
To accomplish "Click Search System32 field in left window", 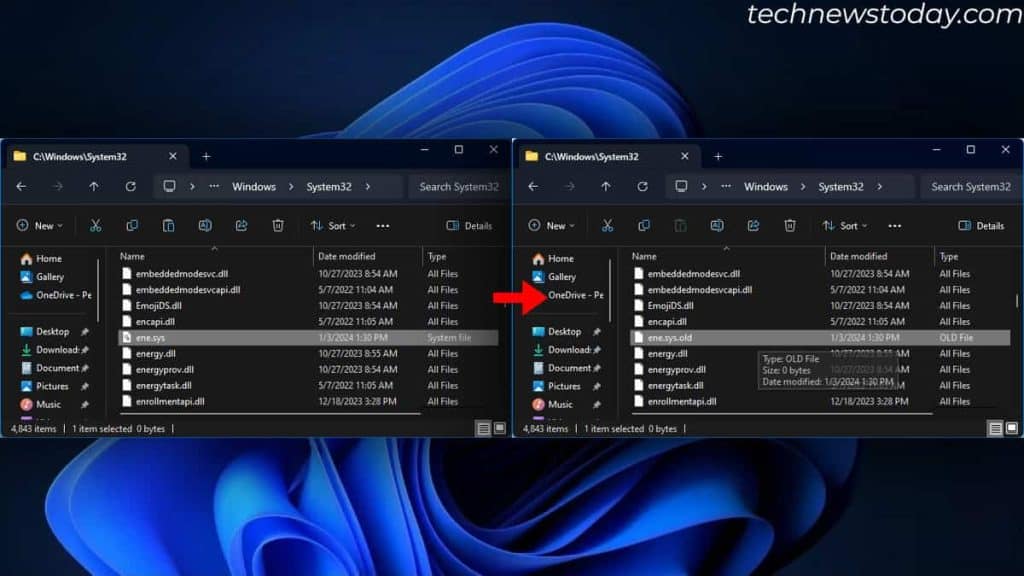I will [x=458, y=187].
